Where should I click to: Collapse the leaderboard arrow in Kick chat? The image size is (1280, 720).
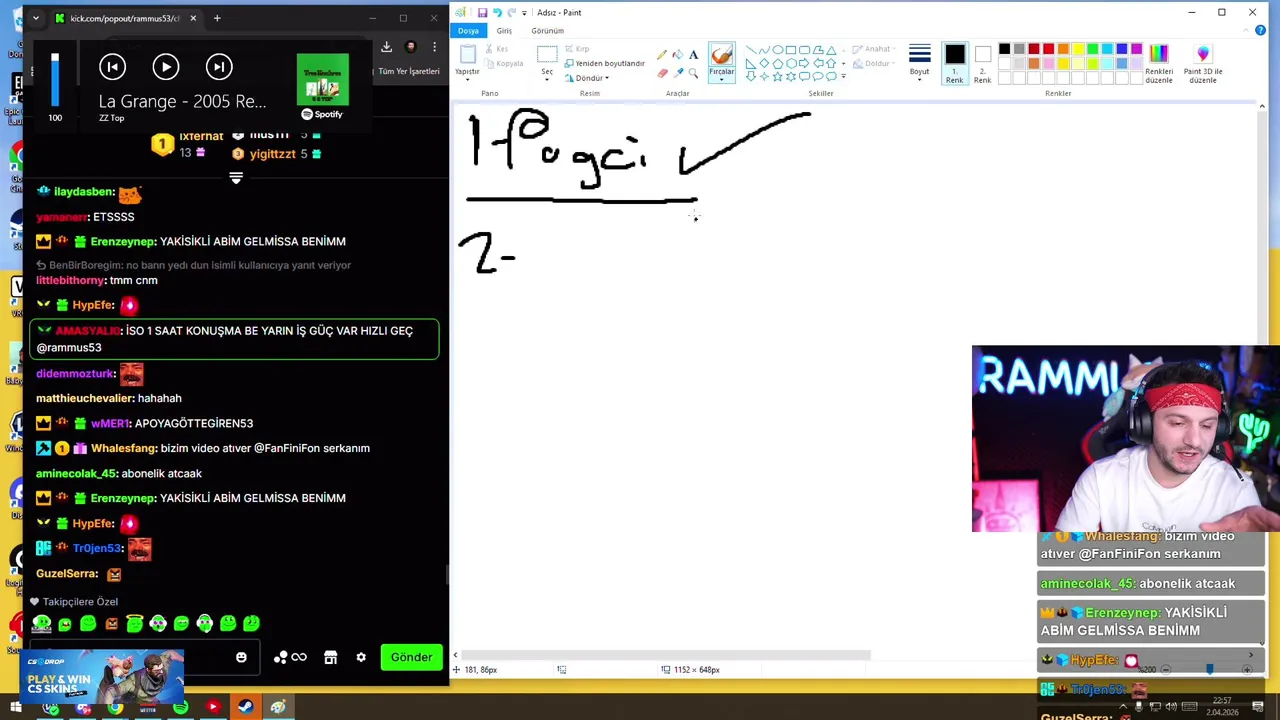click(x=236, y=178)
